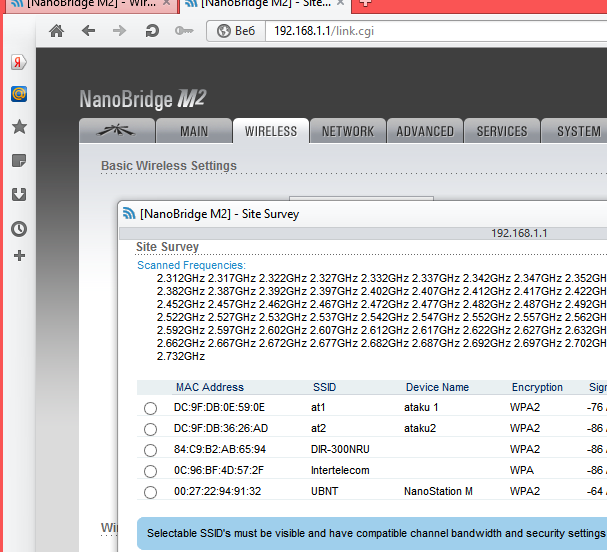Image resolution: width=607 pixels, height=552 pixels.
Task: Switch to the NanoBridge M2 Wir... browser tab
Action: click(91, 5)
